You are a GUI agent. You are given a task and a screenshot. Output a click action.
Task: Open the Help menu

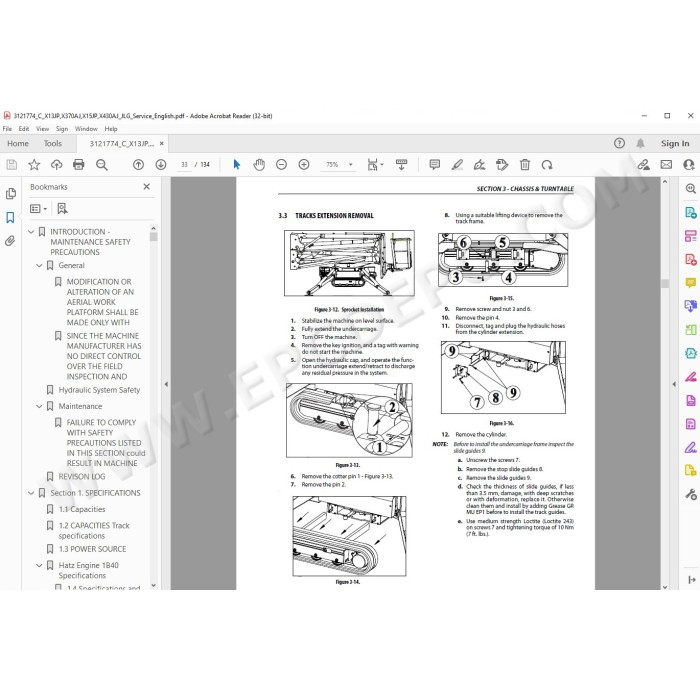point(111,129)
